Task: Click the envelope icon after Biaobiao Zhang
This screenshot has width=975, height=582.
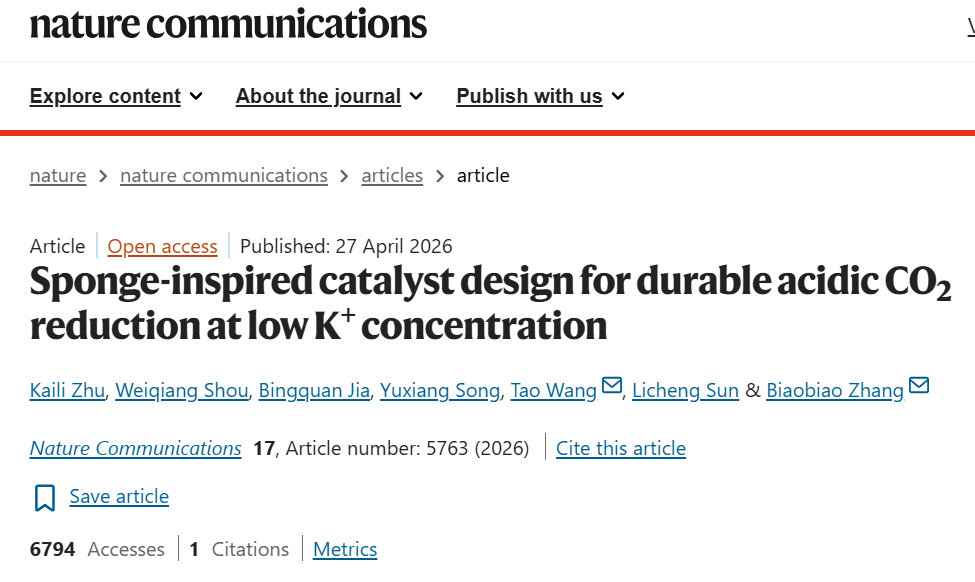Action: click(919, 386)
